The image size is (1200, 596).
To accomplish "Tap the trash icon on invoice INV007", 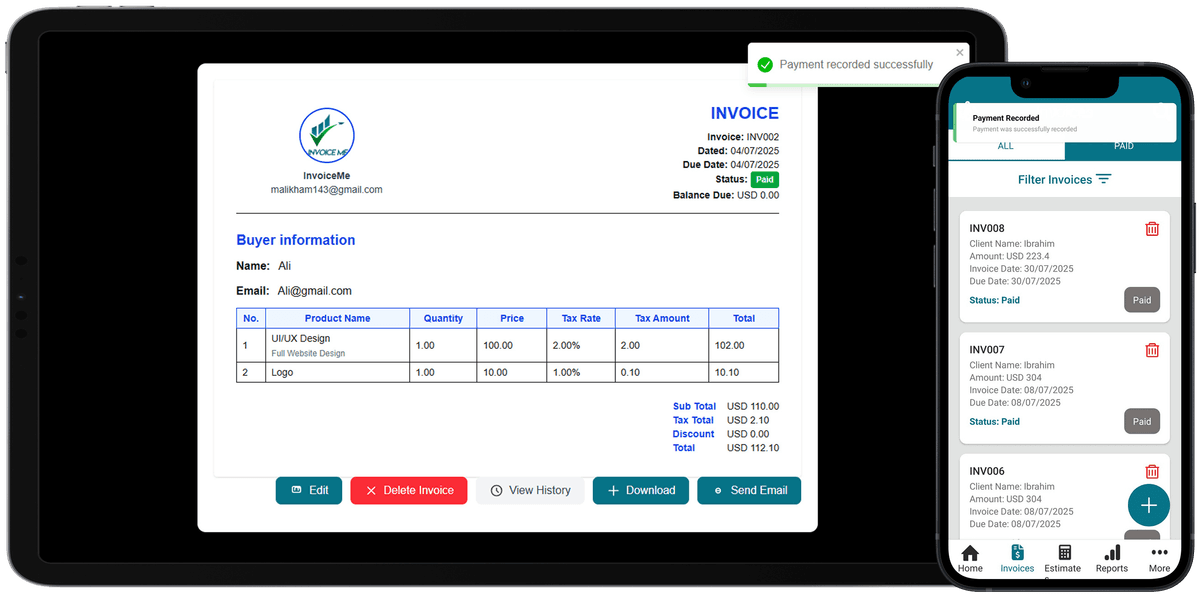I will (1152, 350).
